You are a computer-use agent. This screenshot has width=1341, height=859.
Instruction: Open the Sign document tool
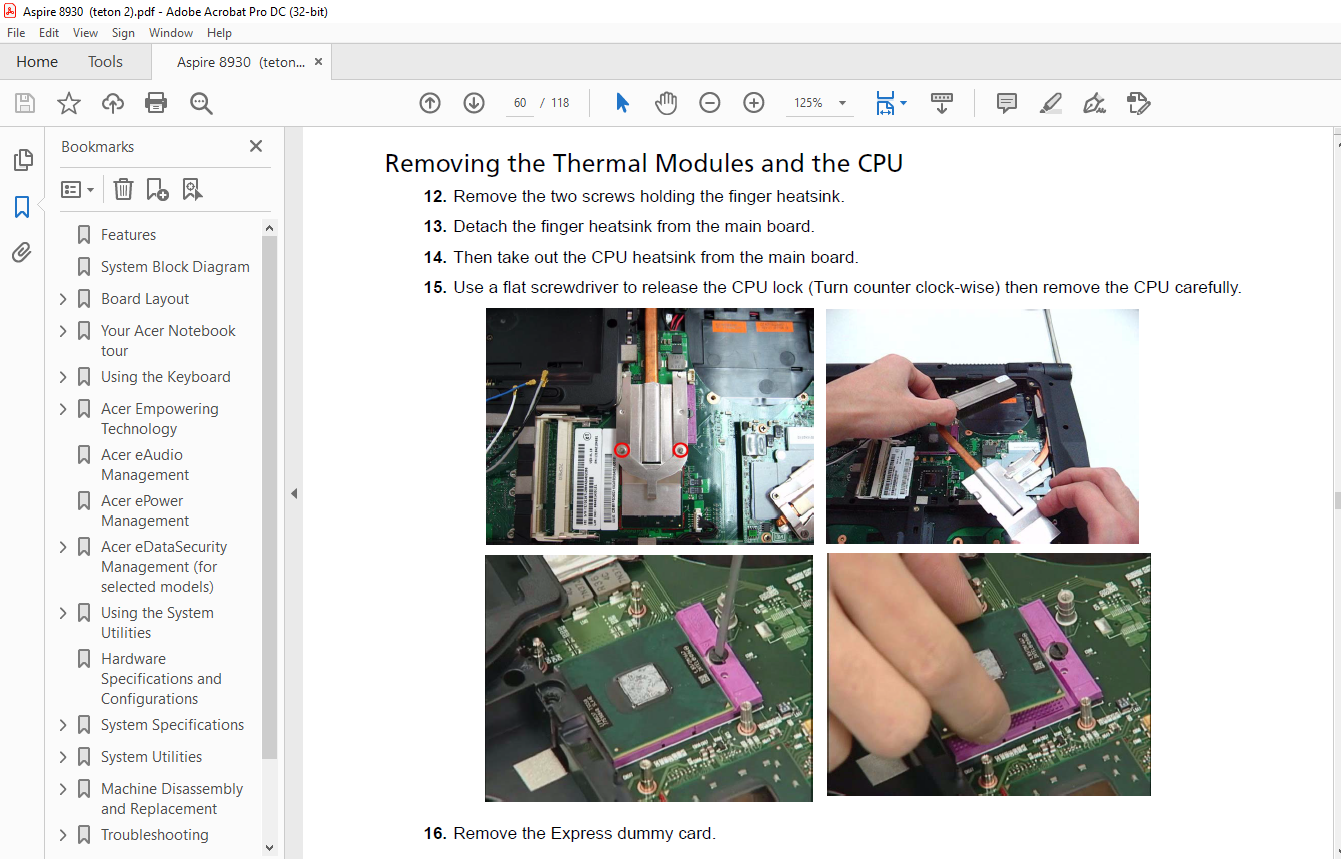(1094, 103)
